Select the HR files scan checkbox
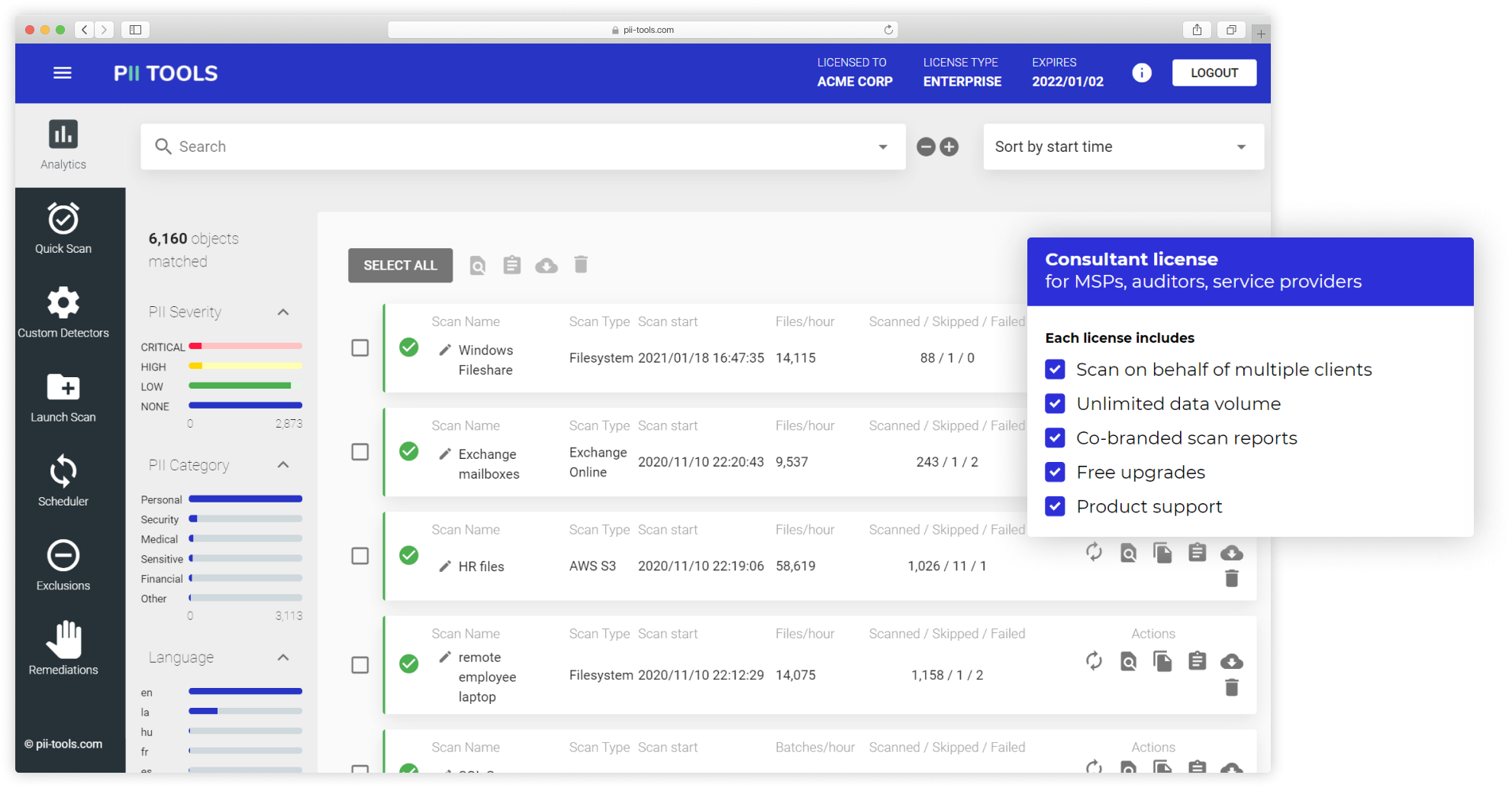The width and height of the screenshot is (1512, 788). click(x=360, y=556)
